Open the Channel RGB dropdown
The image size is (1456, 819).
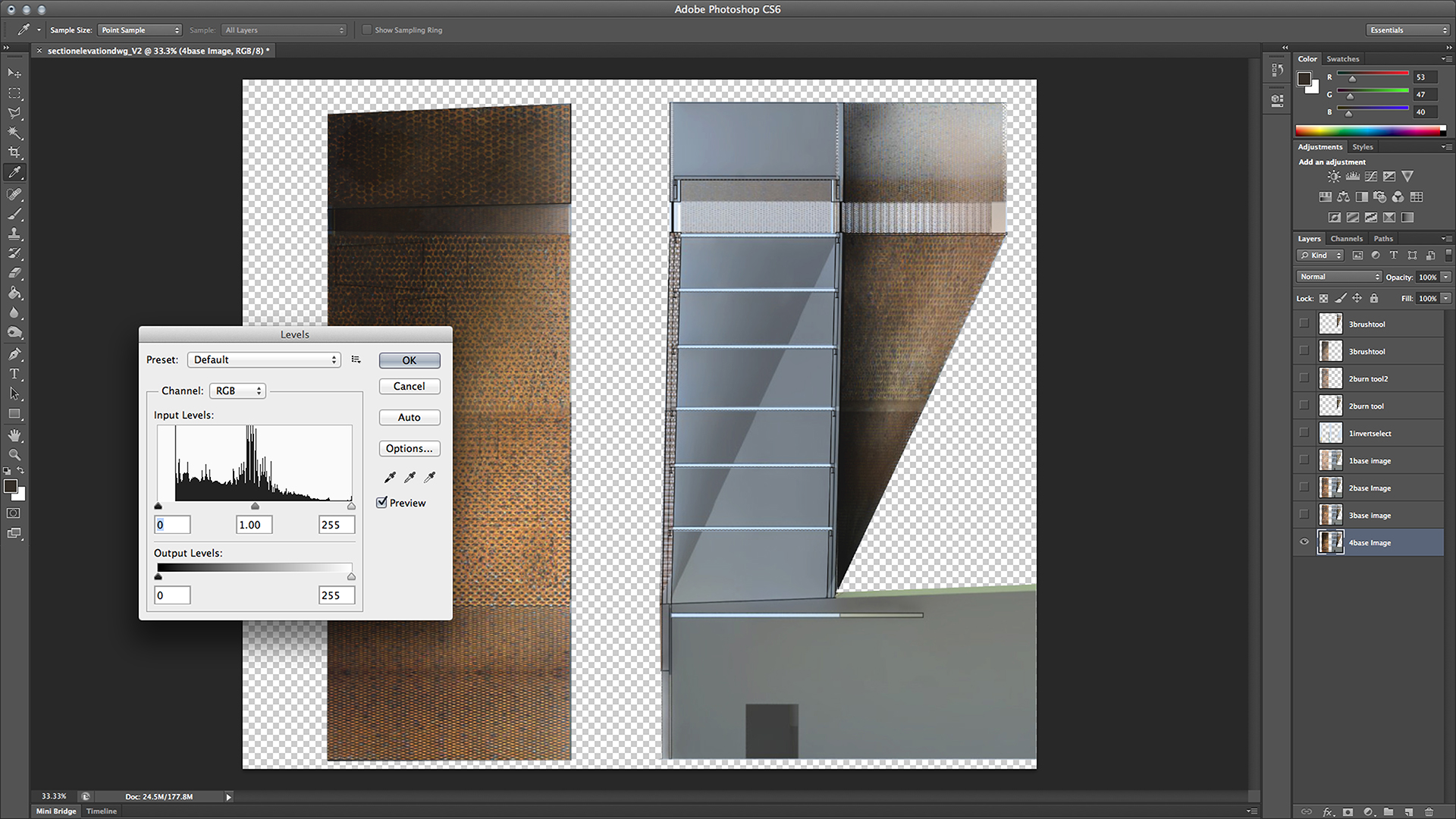click(x=237, y=391)
